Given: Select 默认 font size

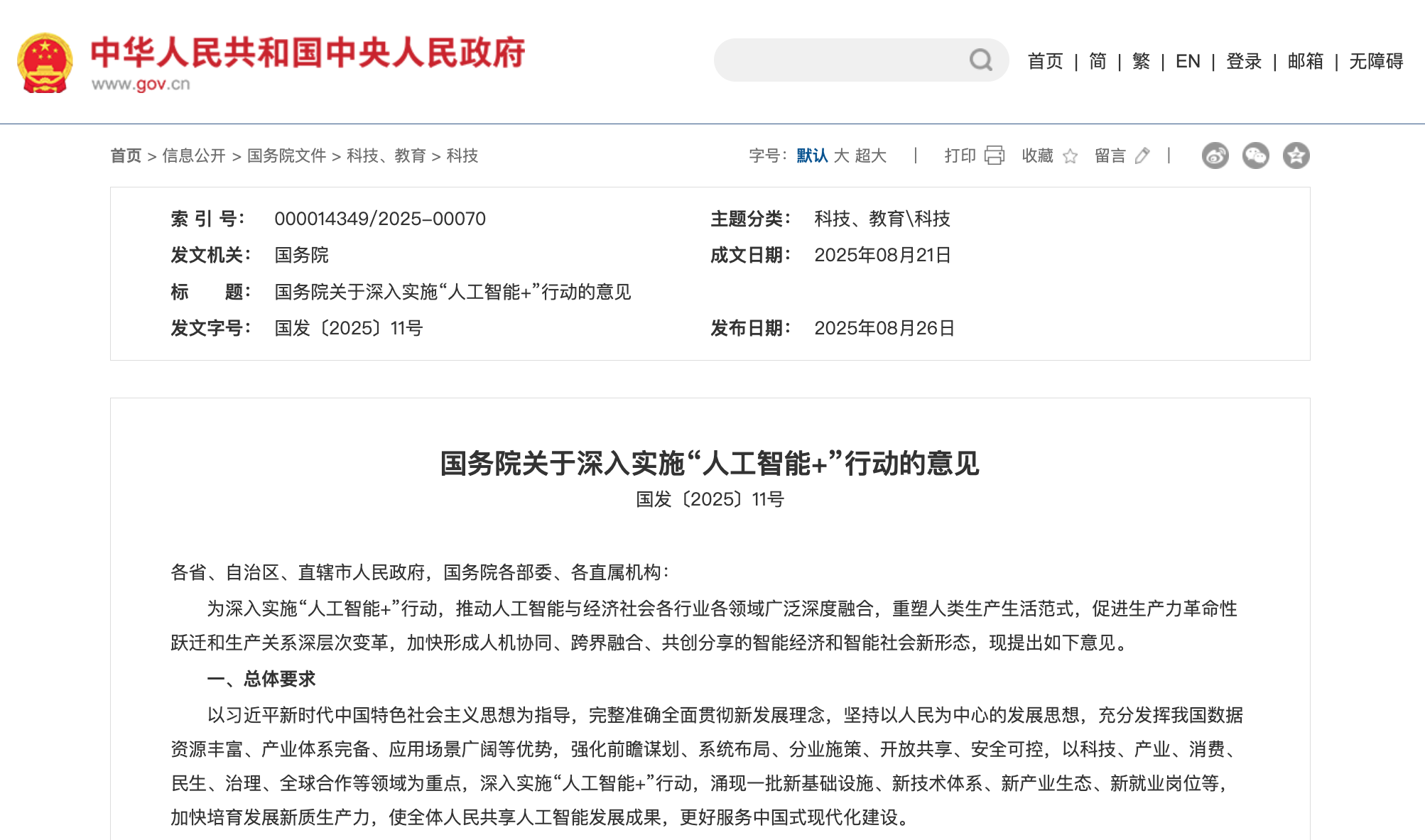Looking at the screenshot, I should coord(812,156).
